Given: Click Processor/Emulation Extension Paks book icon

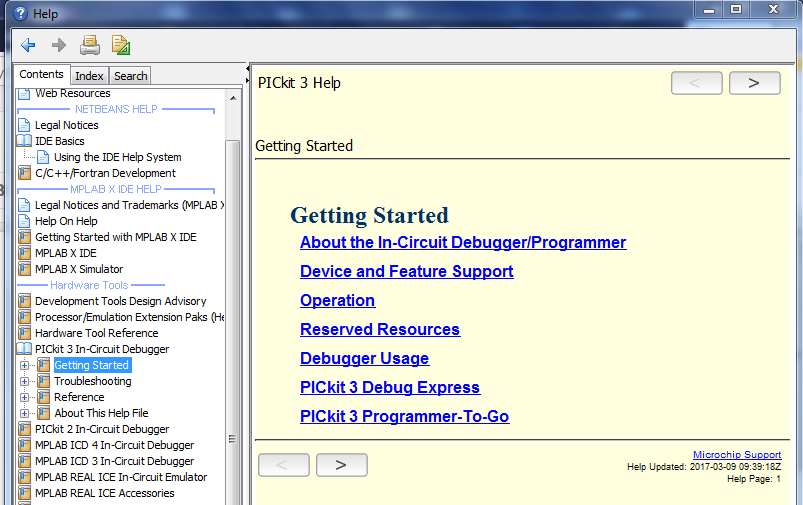Looking at the screenshot, I should 24,317.
